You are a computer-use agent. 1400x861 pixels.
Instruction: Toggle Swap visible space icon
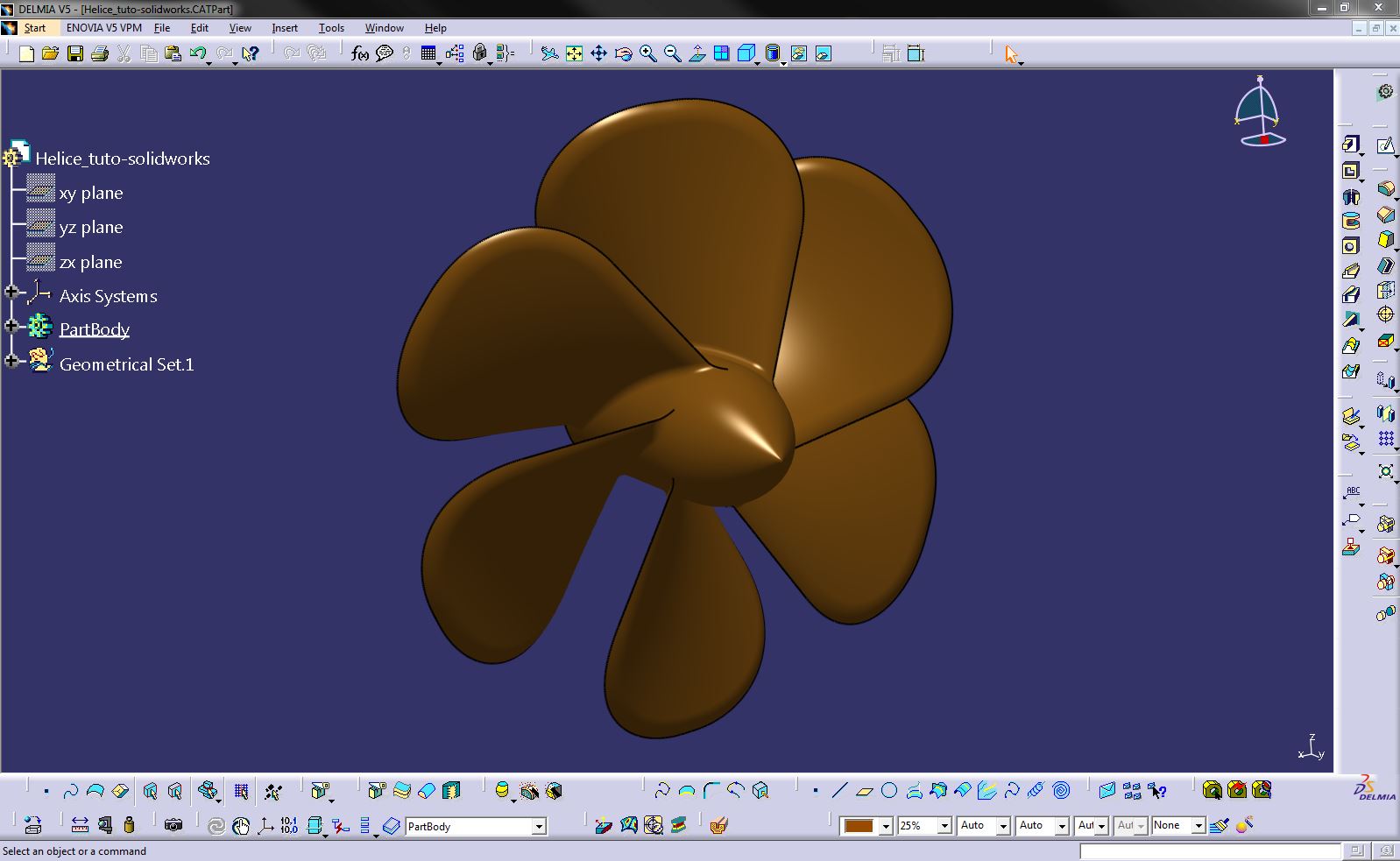pos(823,53)
